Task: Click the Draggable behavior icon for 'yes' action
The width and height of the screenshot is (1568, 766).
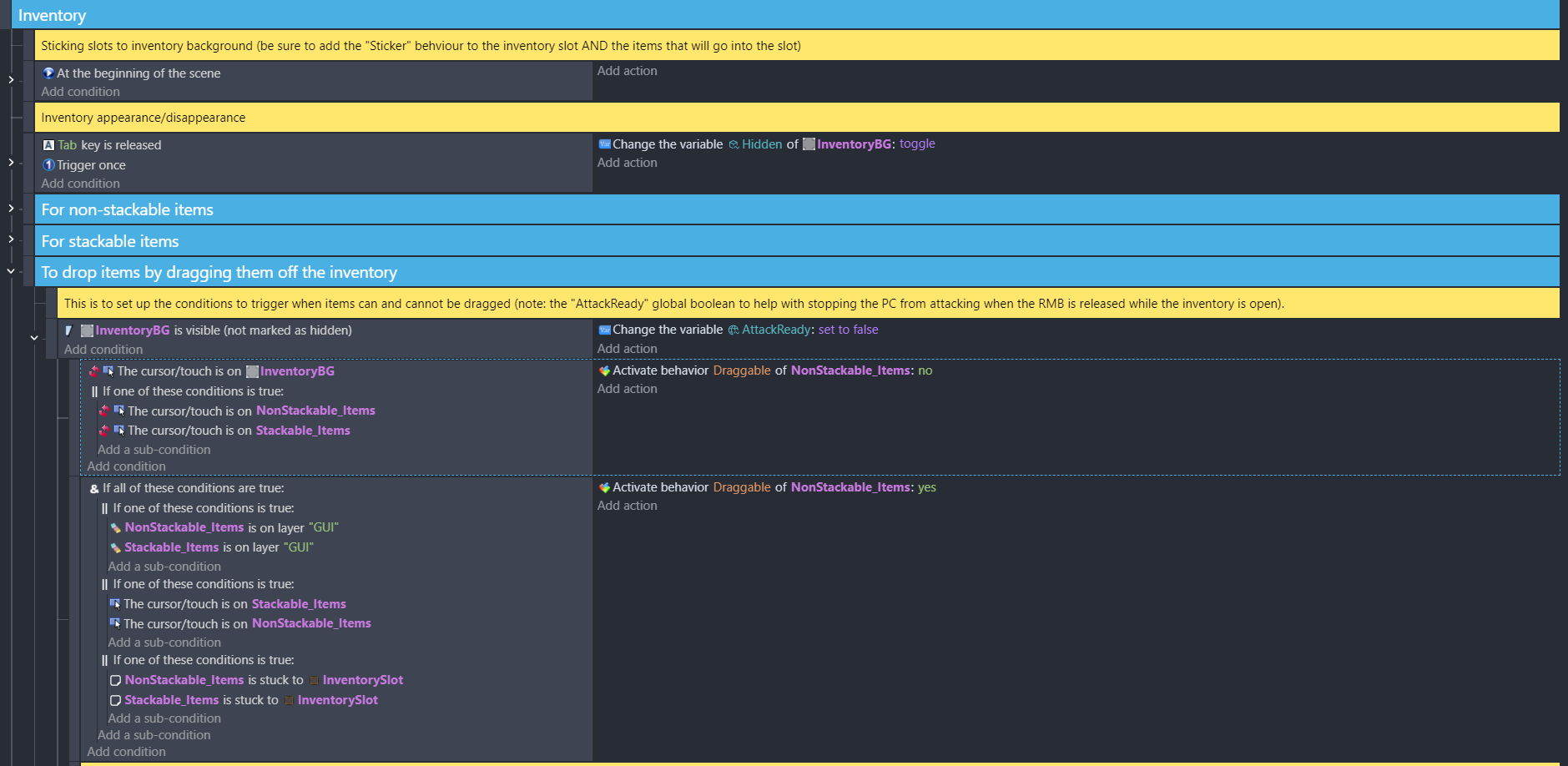Action: coord(605,487)
